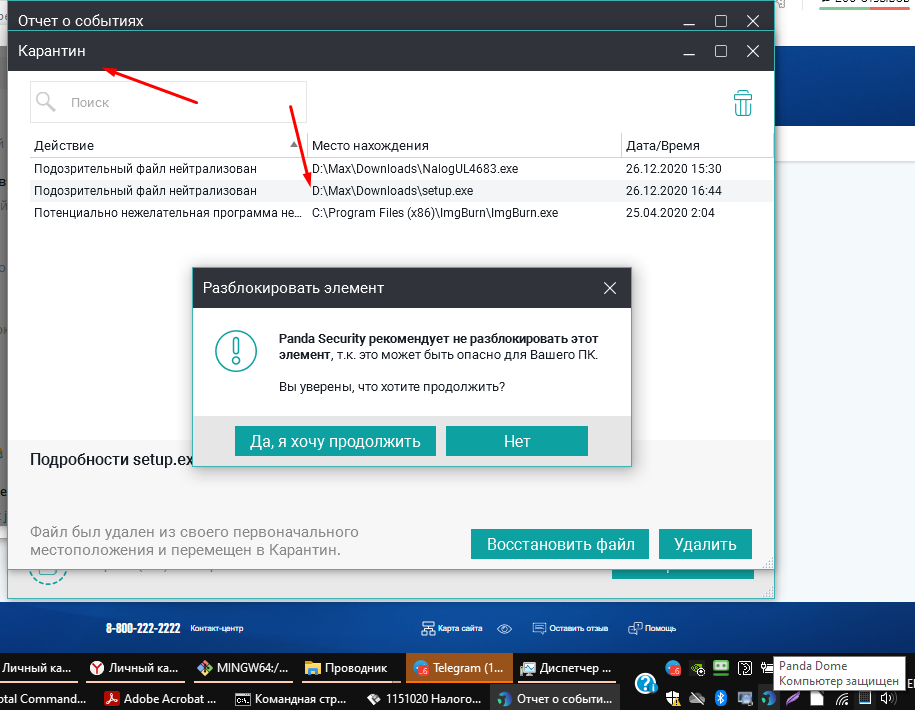
Task: Click the magnifier search icon in Карантин
Action: click(x=46, y=102)
